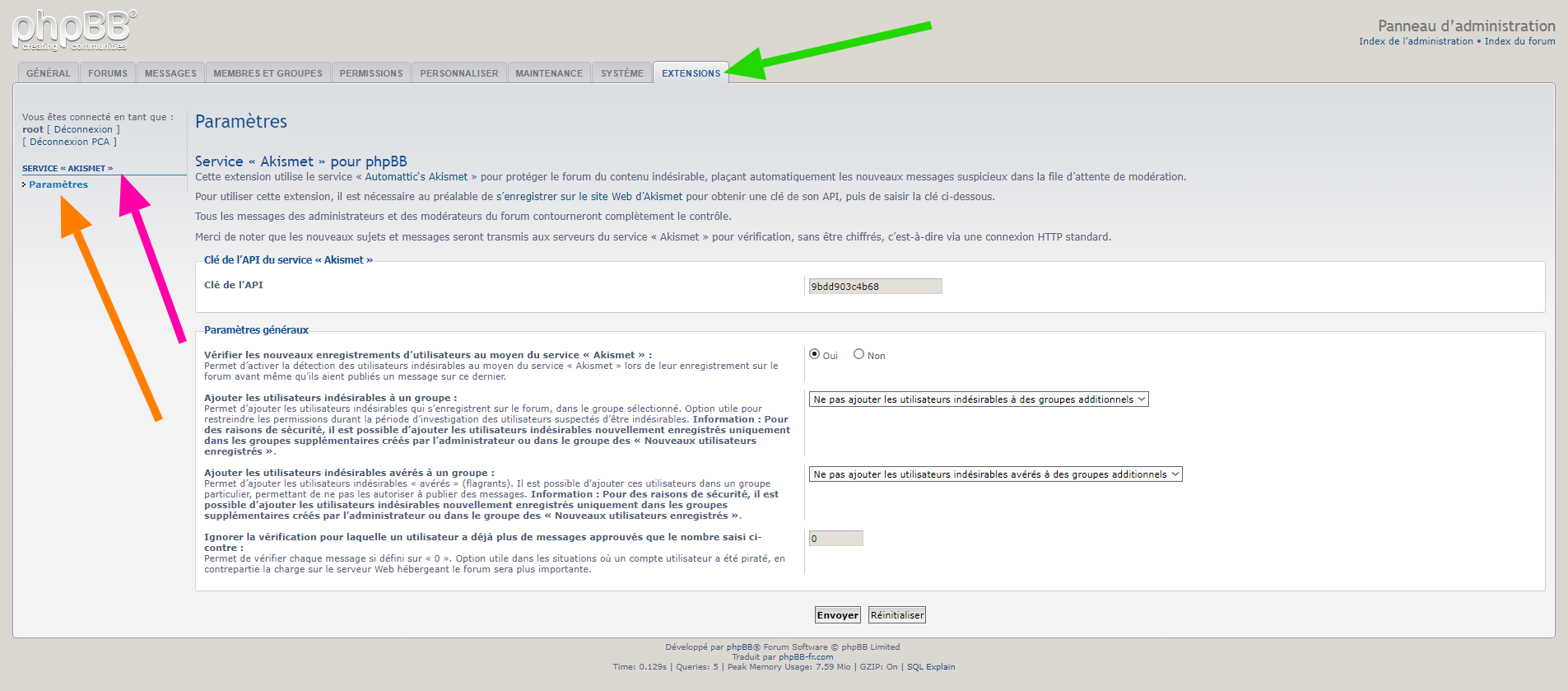
Task: Open the SQL Explain link
Action: point(931,667)
